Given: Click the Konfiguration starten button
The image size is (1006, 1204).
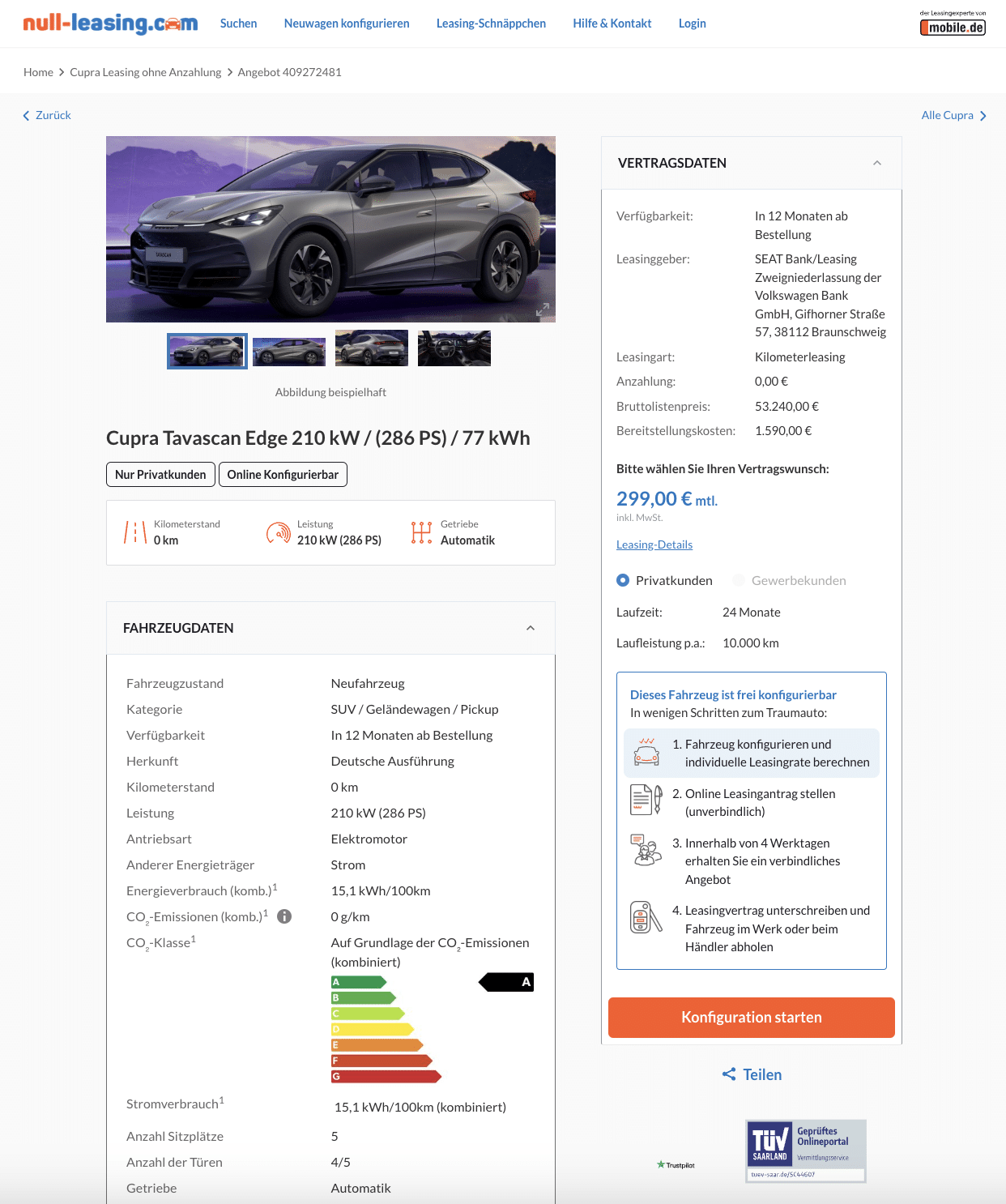Looking at the screenshot, I should pyautogui.click(x=752, y=1018).
